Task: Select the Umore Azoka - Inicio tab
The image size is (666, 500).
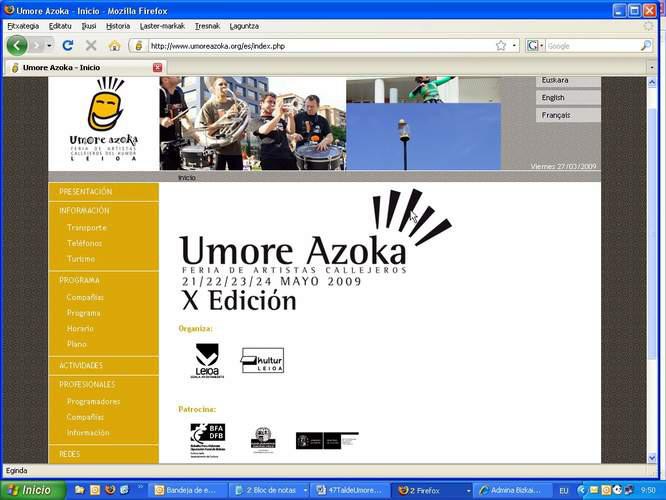Action: (85, 67)
